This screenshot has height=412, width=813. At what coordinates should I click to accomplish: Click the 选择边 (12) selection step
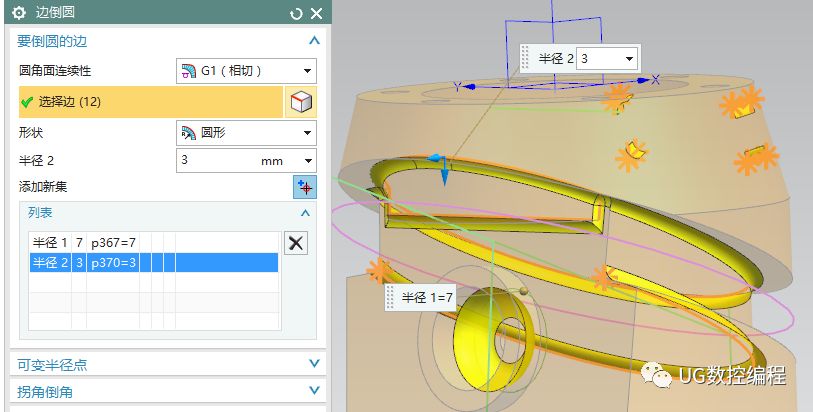coord(151,102)
